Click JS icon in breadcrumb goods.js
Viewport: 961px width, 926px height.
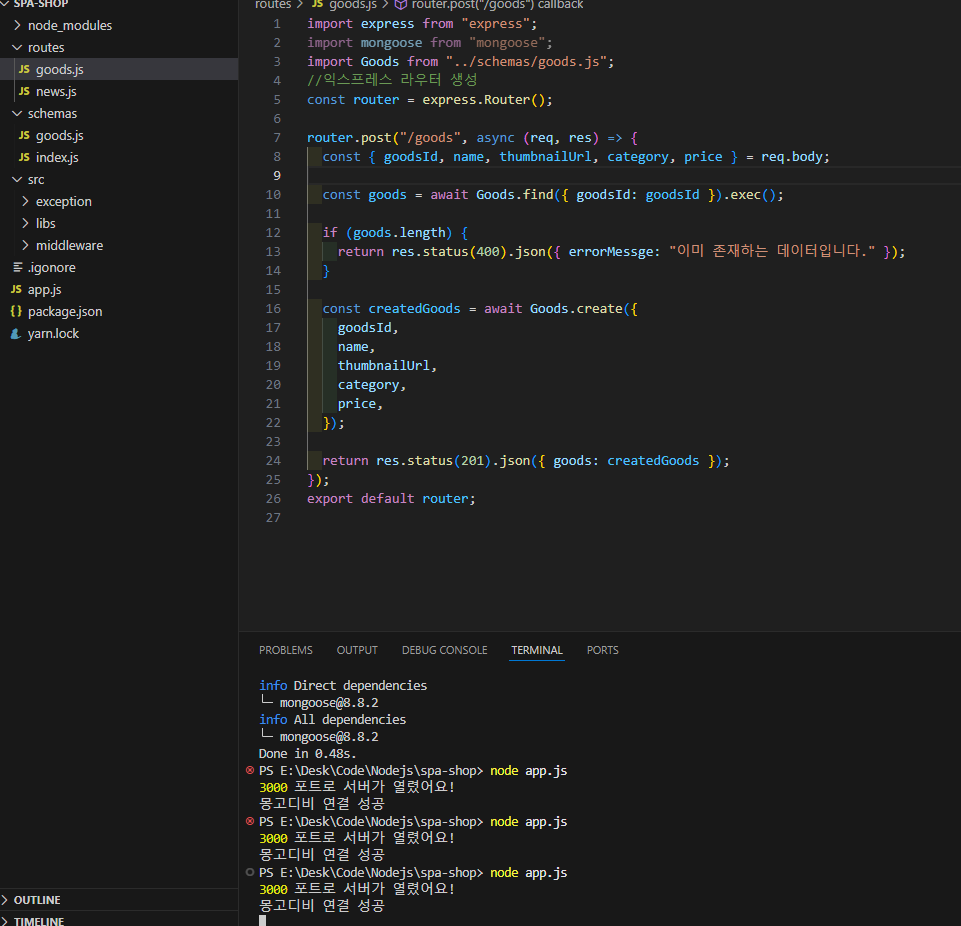tap(317, 4)
